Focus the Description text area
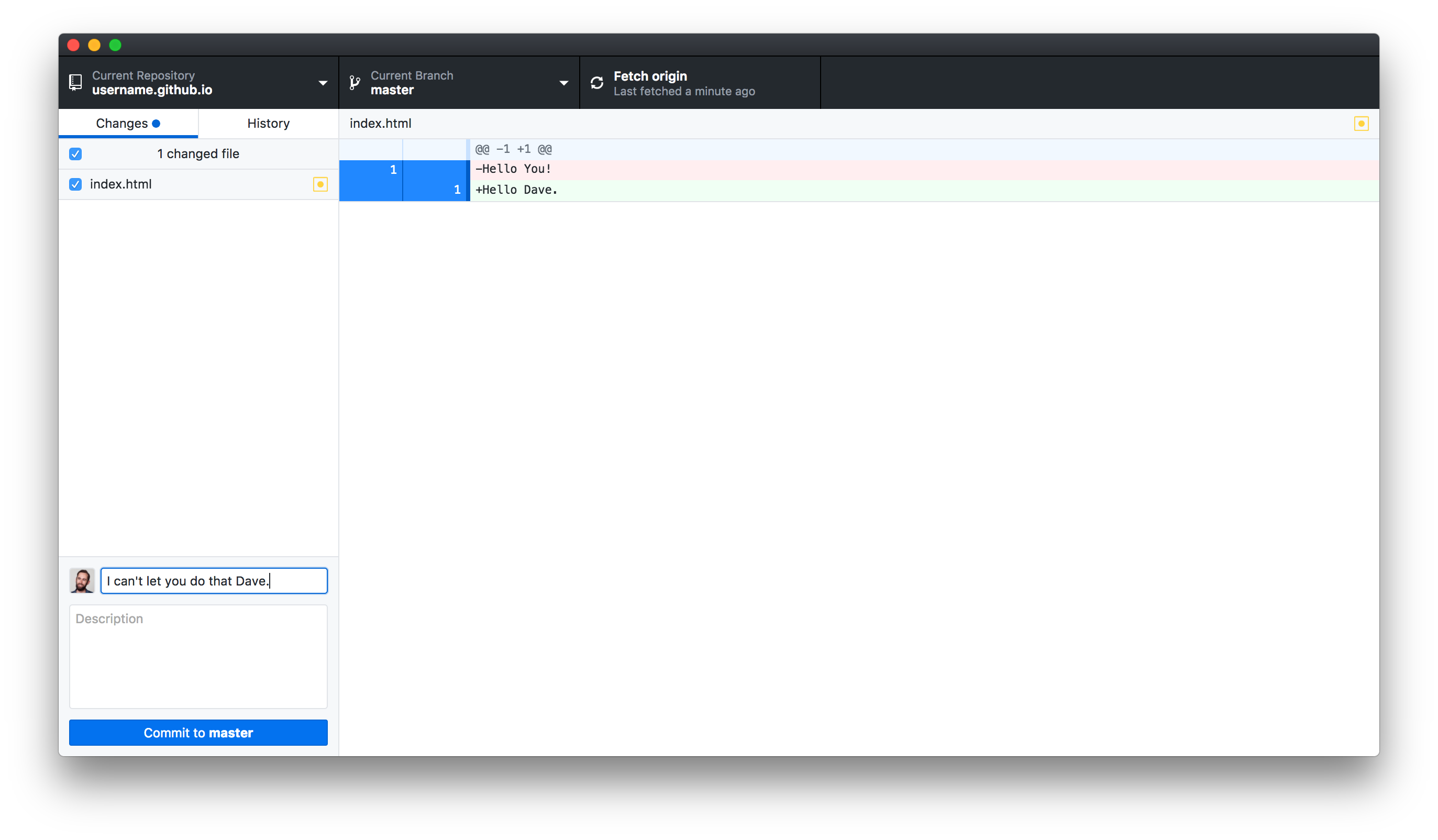The width and height of the screenshot is (1438, 840). pos(198,656)
